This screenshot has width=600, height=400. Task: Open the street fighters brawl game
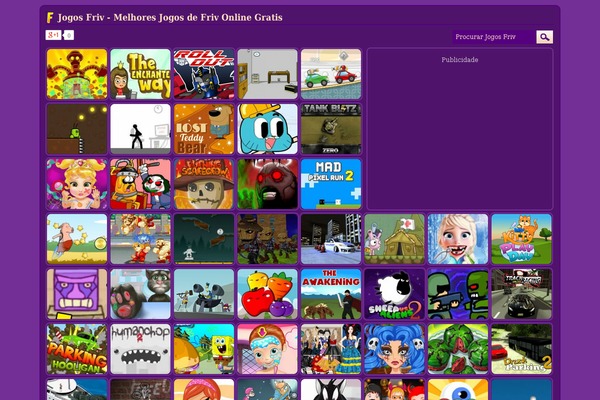[x=140, y=239]
